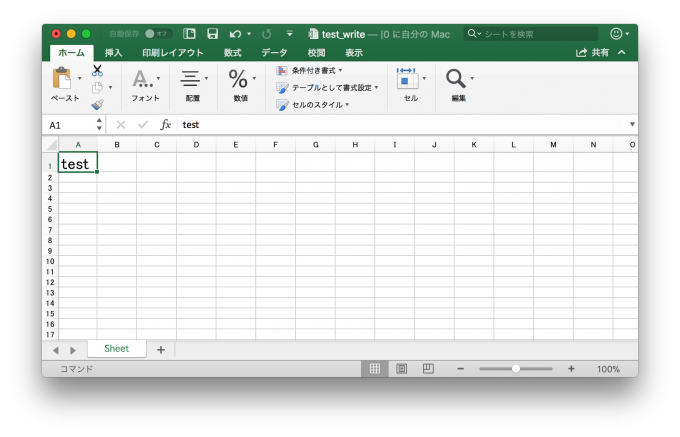The height and width of the screenshot is (437, 680).
Task: Open the View tab
Action: tap(354, 53)
